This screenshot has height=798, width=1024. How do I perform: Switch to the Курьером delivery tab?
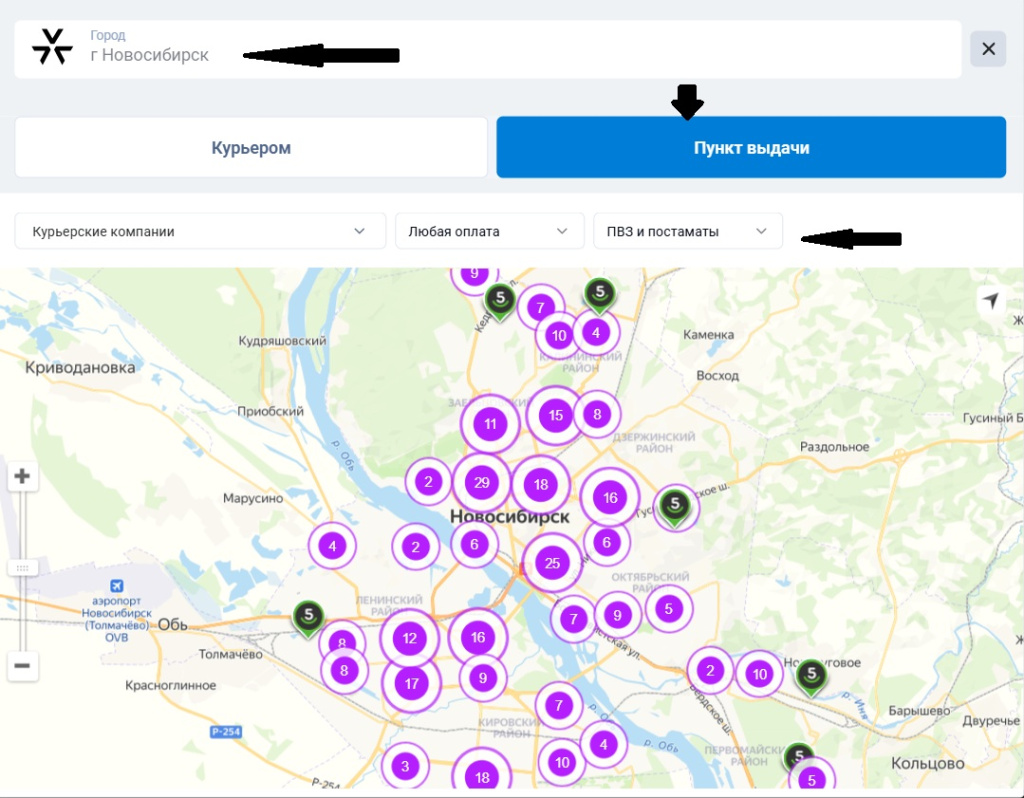tap(251, 148)
